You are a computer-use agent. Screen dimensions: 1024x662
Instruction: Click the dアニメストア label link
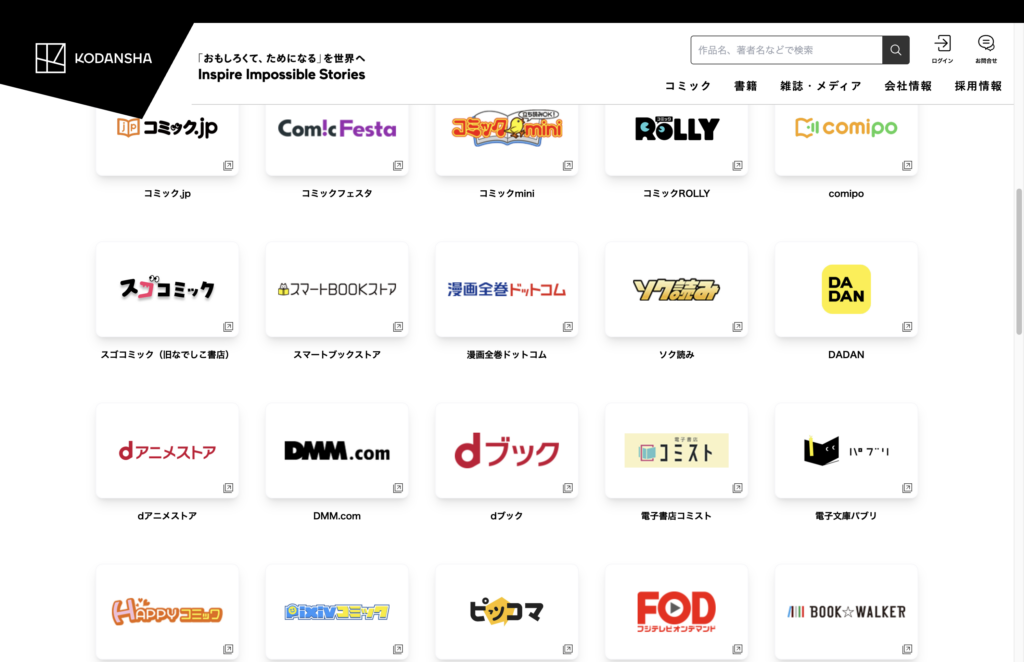coord(167,516)
